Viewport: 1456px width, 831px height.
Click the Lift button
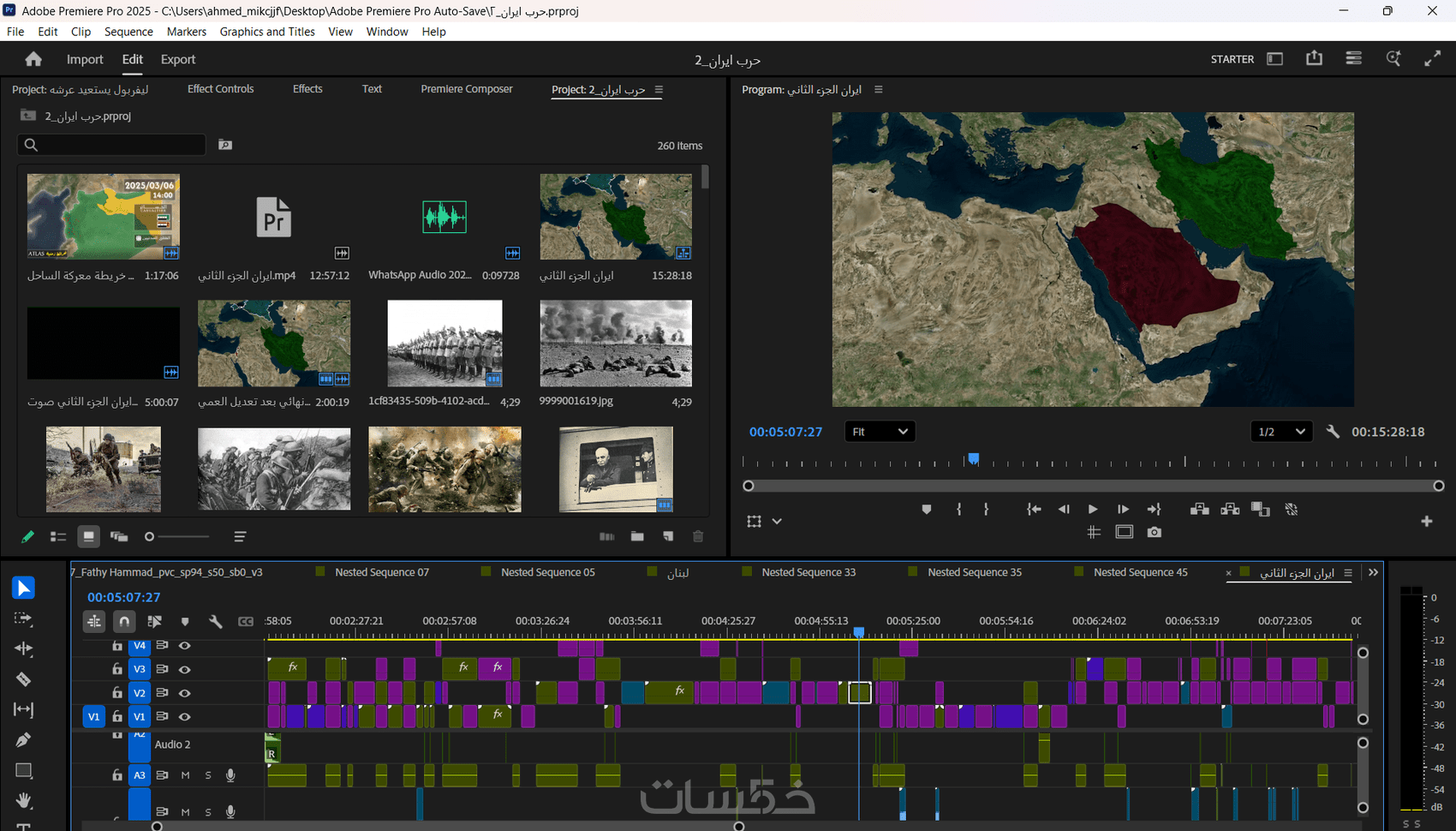pos(1199,509)
